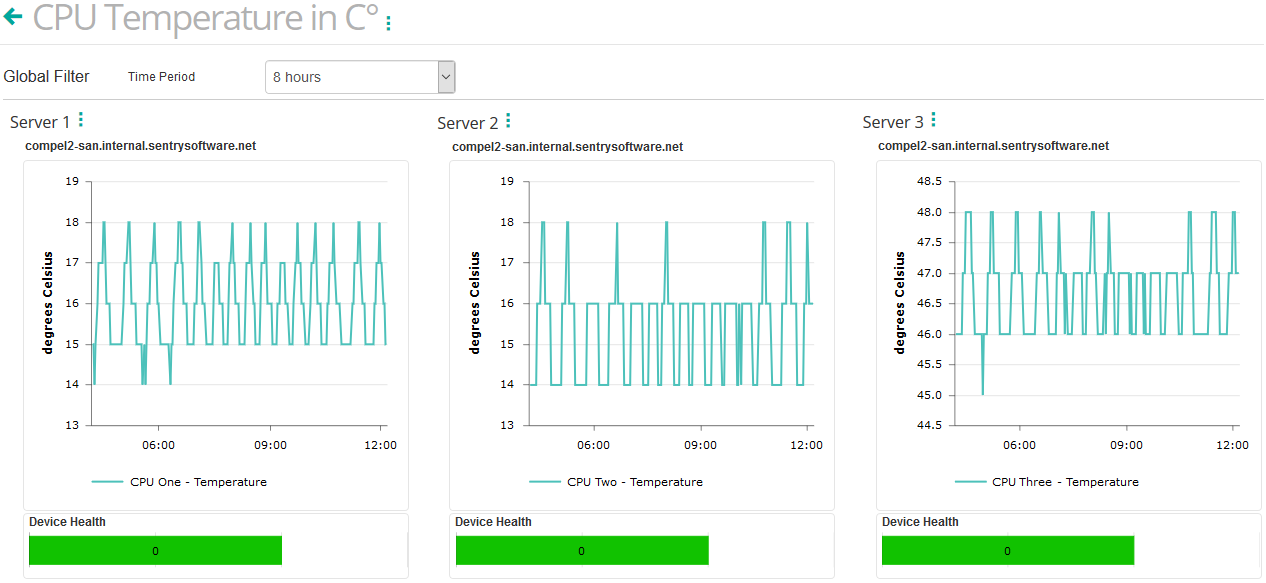This screenshot has height=583, width=1266.
Task: Click the Server 1 Device Health bar
Action: click(155, 550)
